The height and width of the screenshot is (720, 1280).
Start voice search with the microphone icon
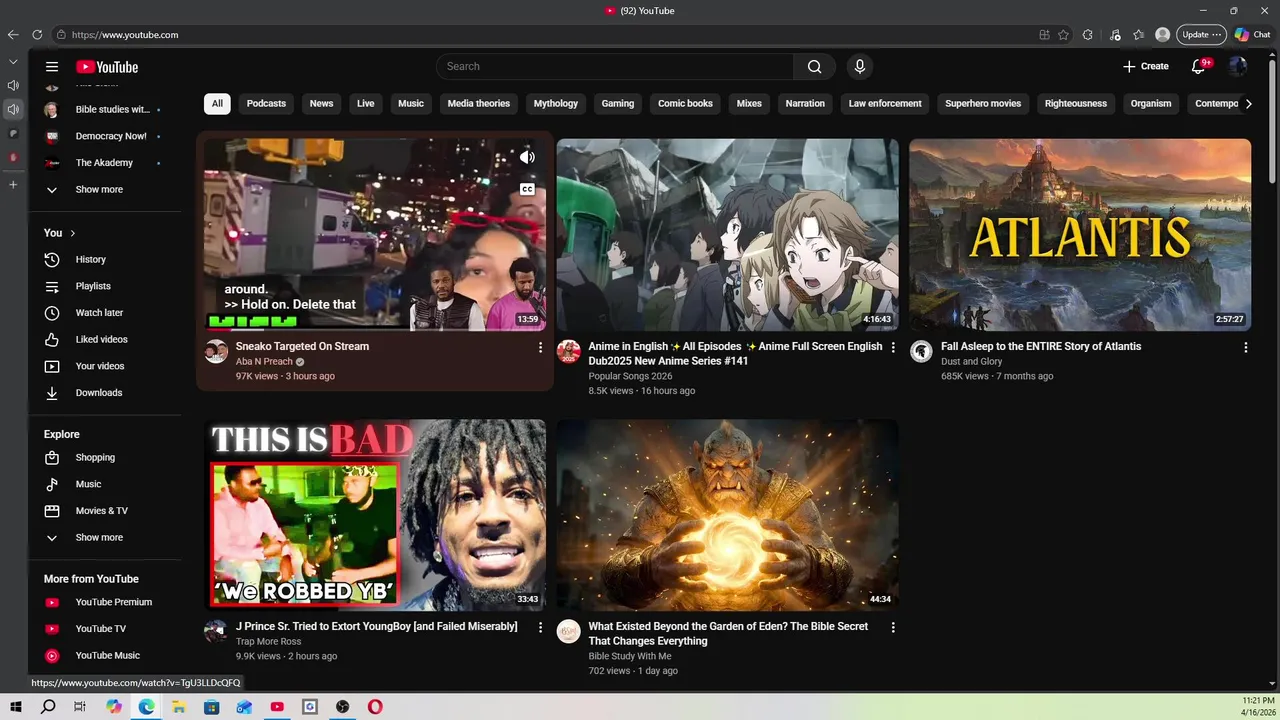[859, 66]
